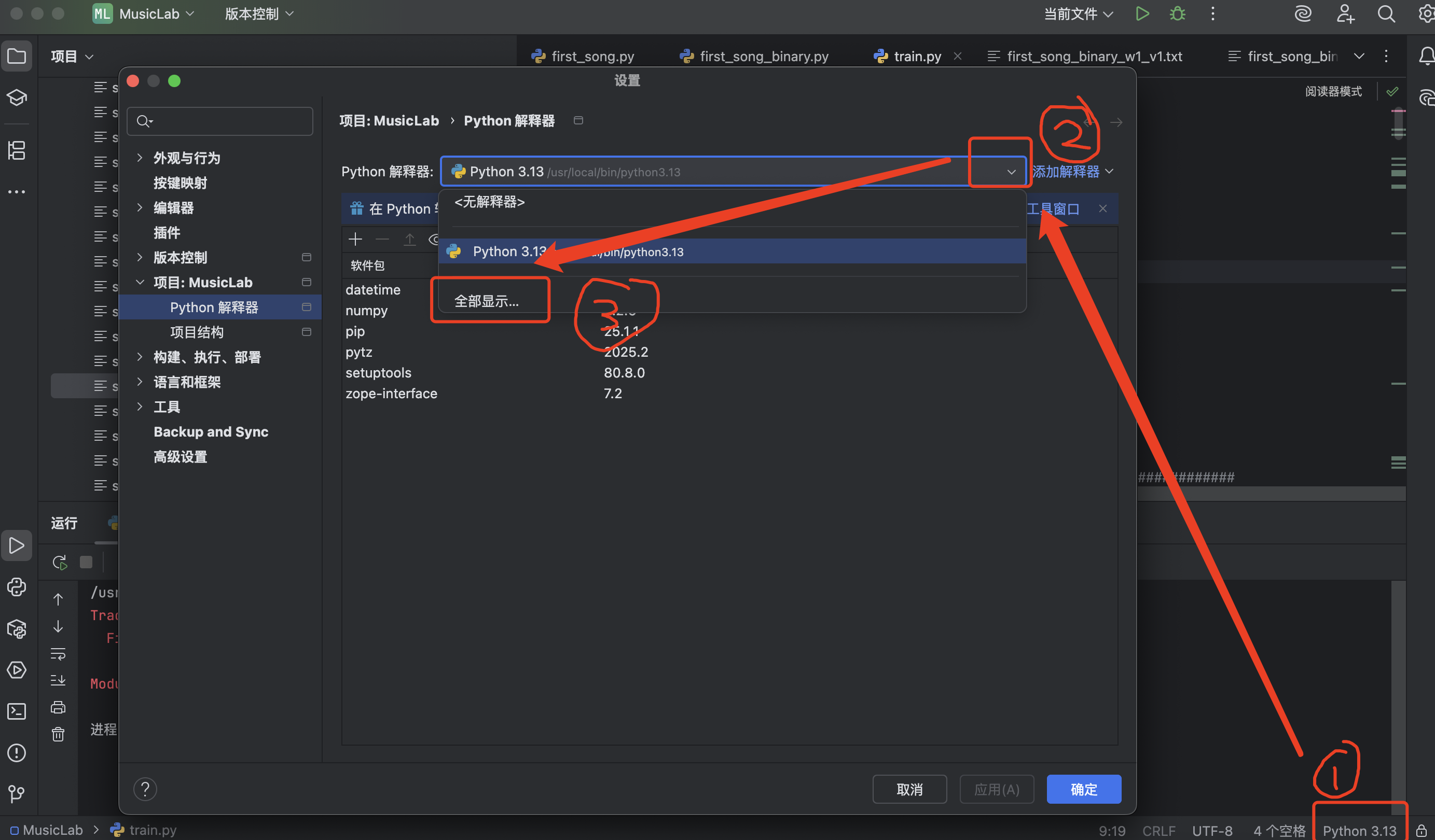Switch to the first_song_binary.py tab
1435x840 pixels.
click(763, 56)
